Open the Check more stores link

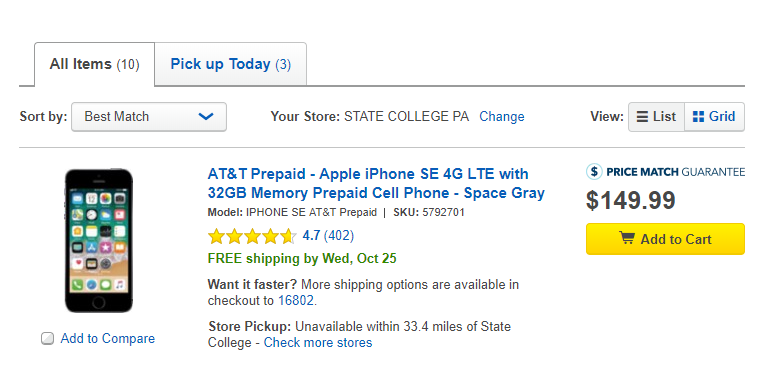click(318, 343)
